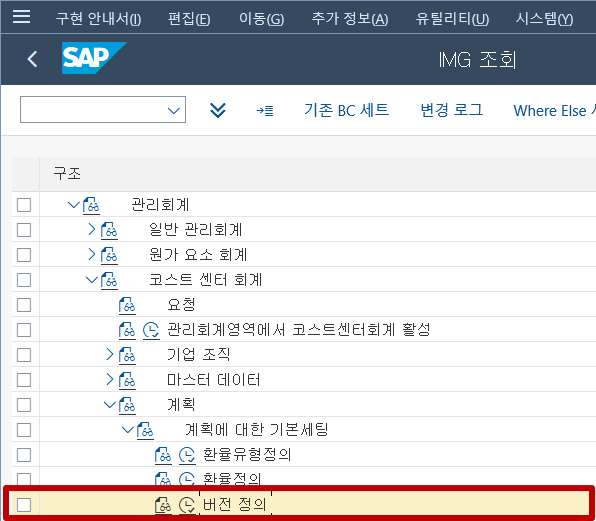596x521 pixels.
Task: Click the position-at-entry arrow list icon
Action: [x=265, y=111]
